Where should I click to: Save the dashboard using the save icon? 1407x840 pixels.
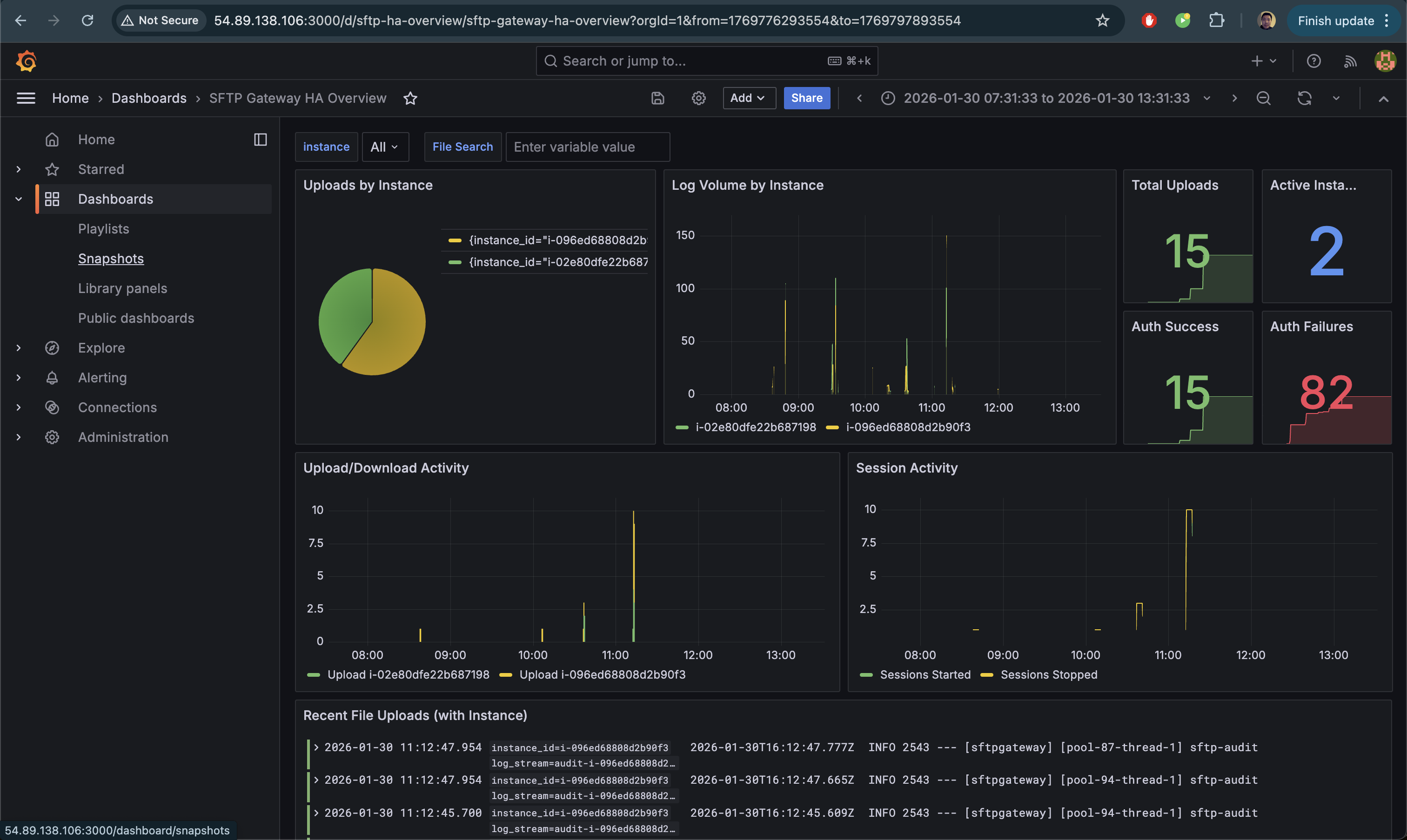click(x=657, y=98)
